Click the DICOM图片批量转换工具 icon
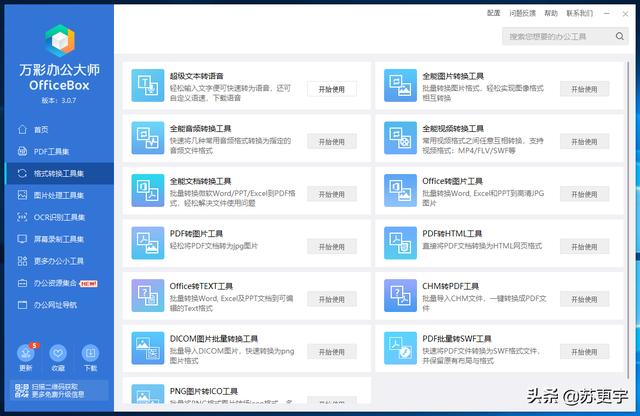Image resolution: width=640 pixels, height=416 pixels. (148, 348)
